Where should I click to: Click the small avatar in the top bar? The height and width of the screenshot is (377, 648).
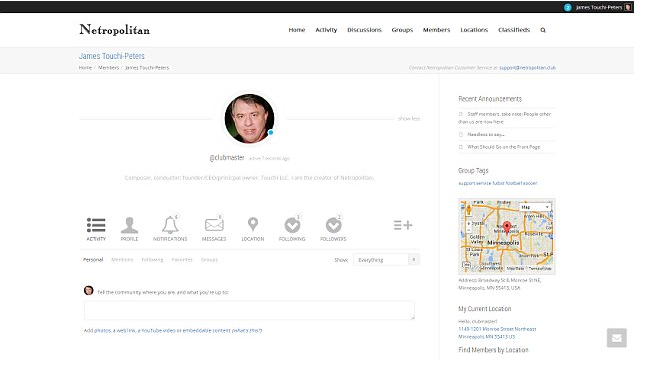(628, 7)
